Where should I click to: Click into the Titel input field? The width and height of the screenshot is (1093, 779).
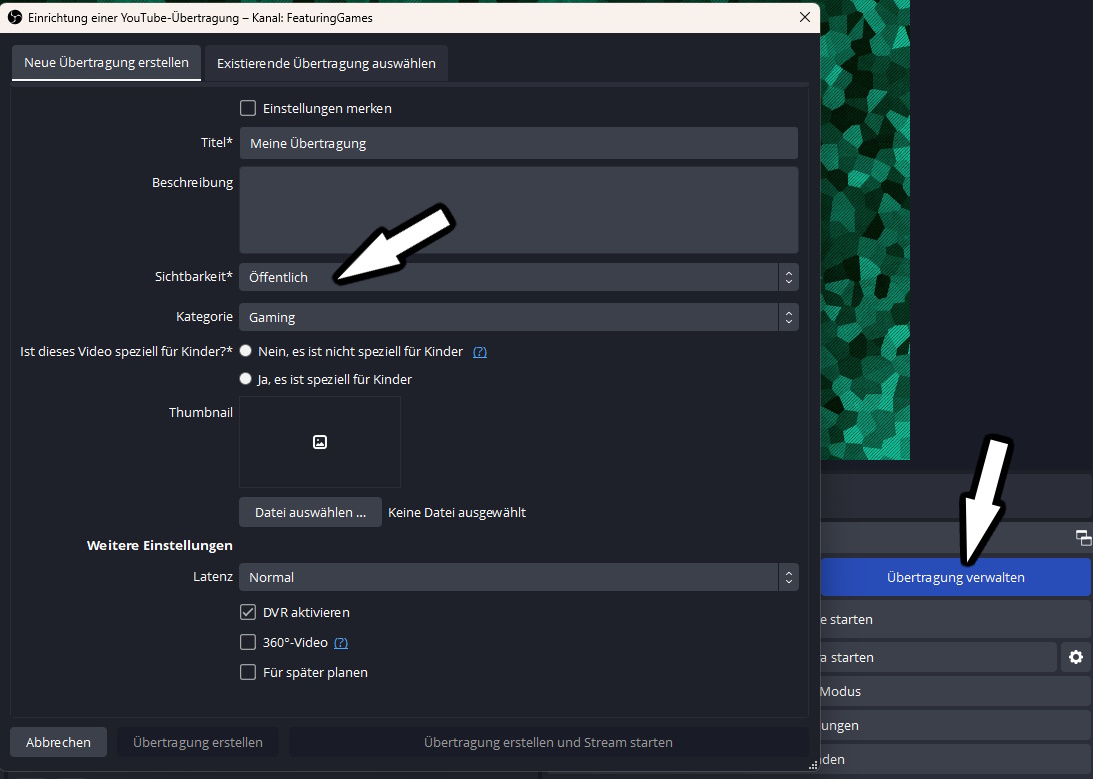point(518,143)
